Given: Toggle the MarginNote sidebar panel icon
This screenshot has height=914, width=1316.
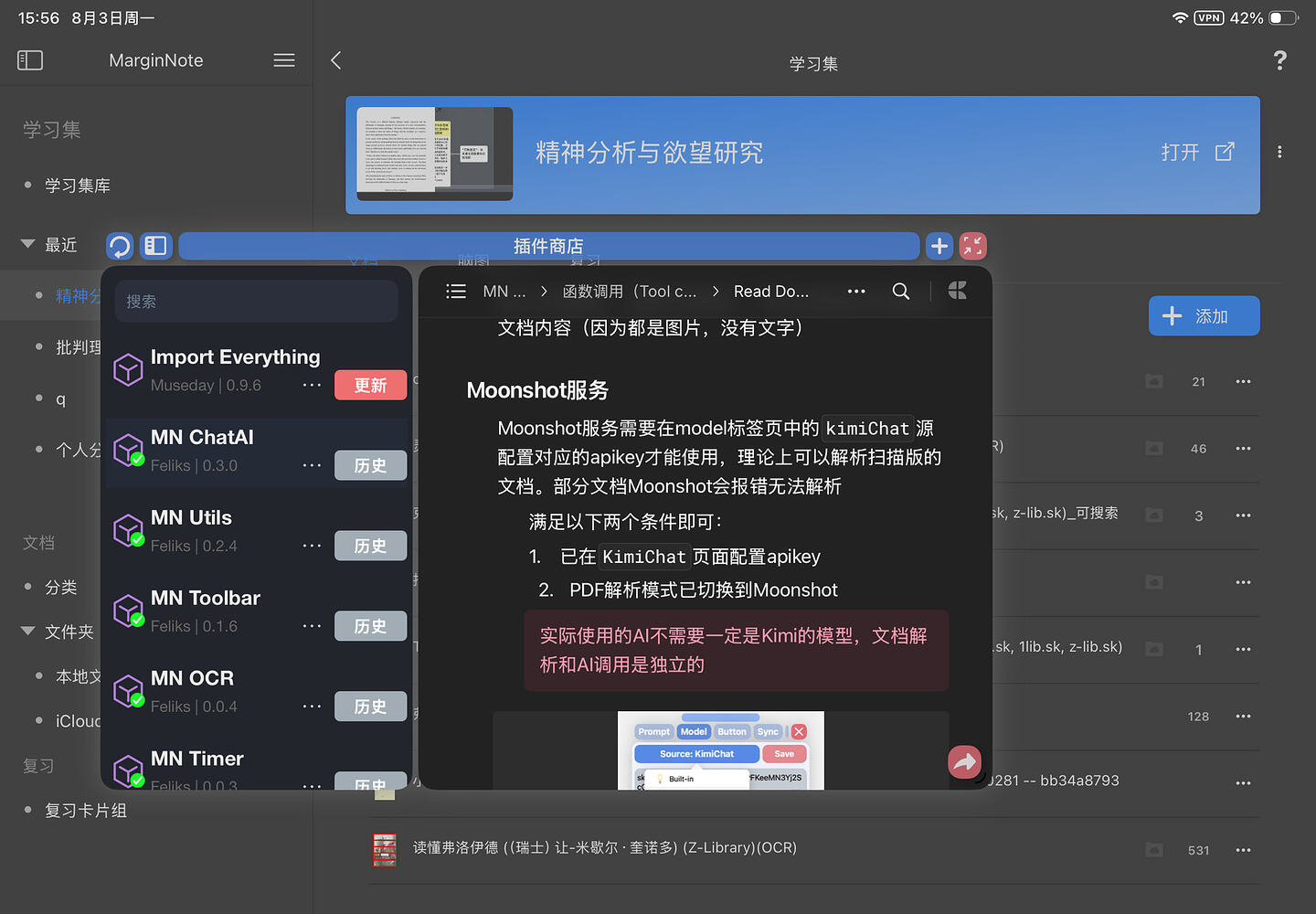Looking at the screenshot, I should 30,60.
